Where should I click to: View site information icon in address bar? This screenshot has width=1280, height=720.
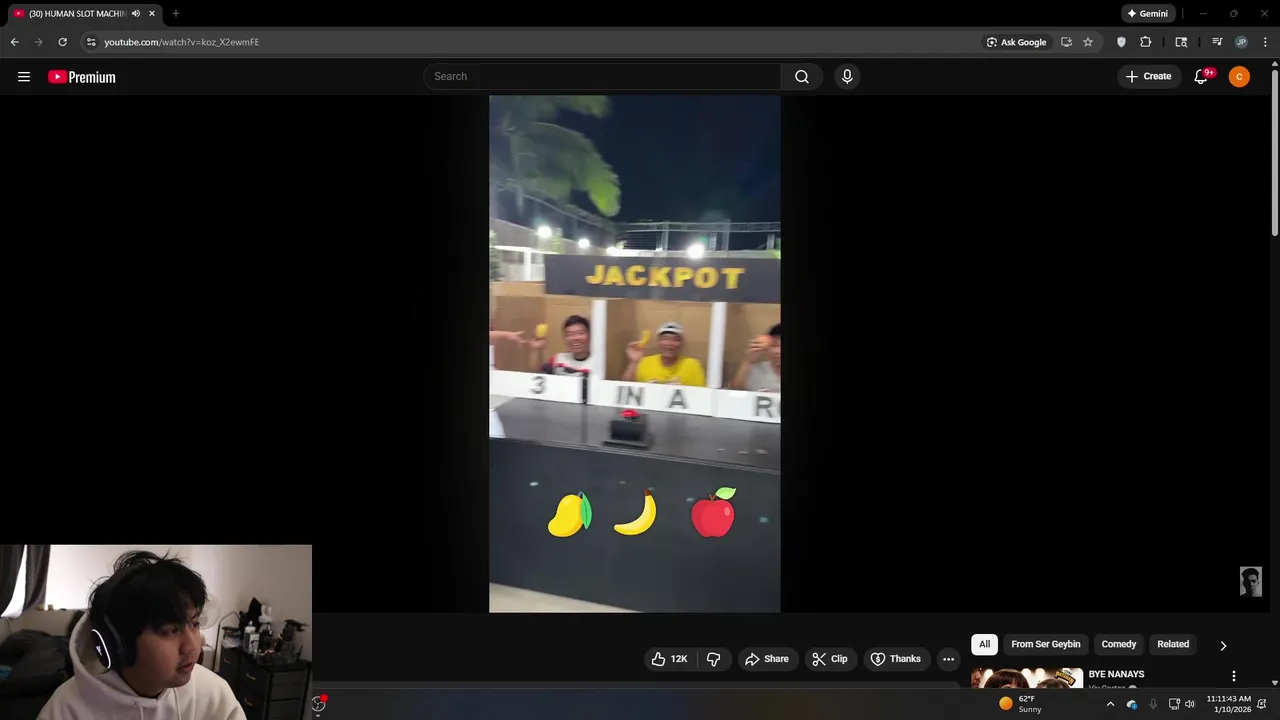[91, 42]
